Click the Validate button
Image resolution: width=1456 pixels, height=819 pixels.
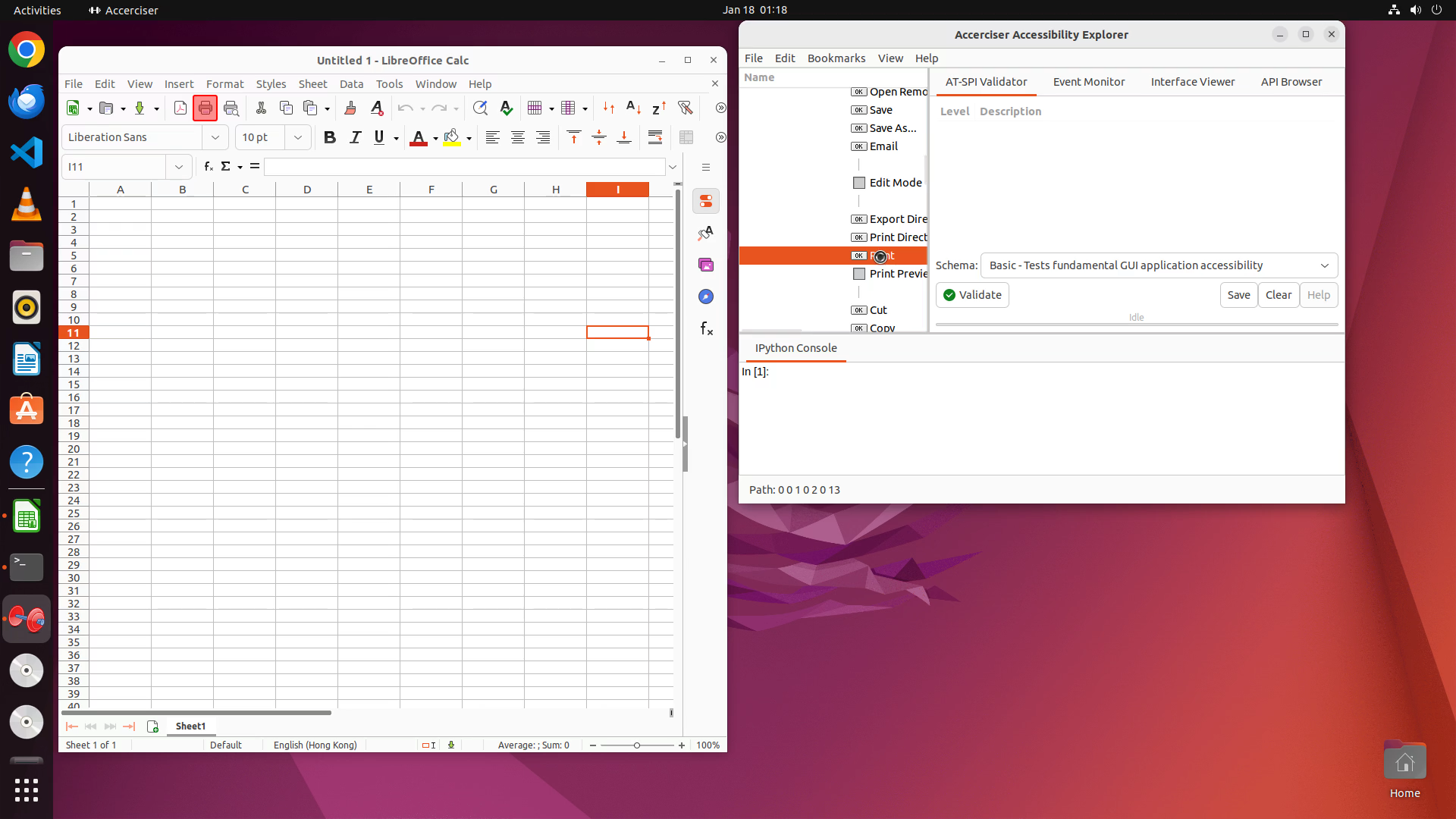click(x=972, y=295)
